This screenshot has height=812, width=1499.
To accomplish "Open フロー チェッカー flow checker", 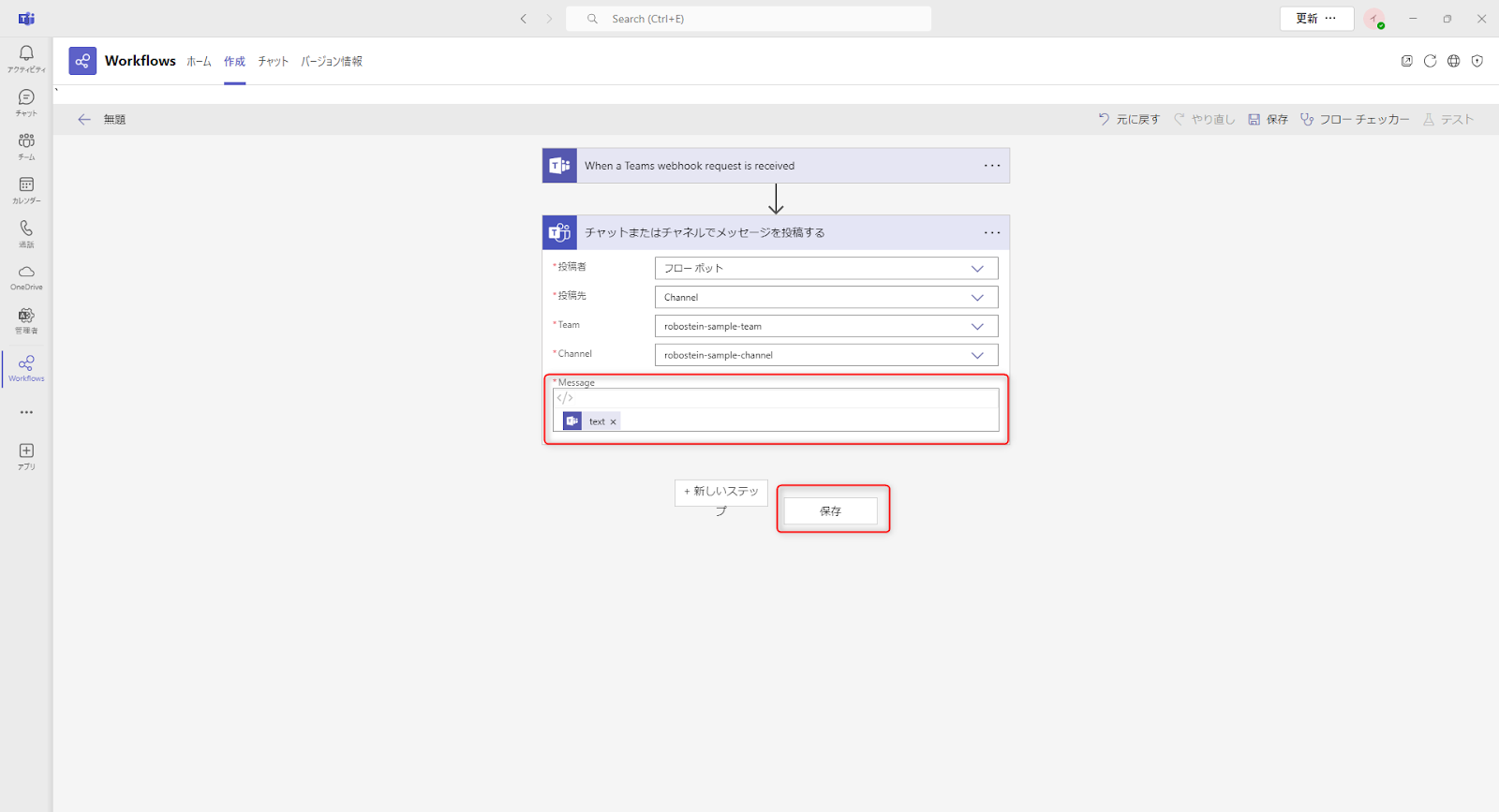I will 1355,119.
